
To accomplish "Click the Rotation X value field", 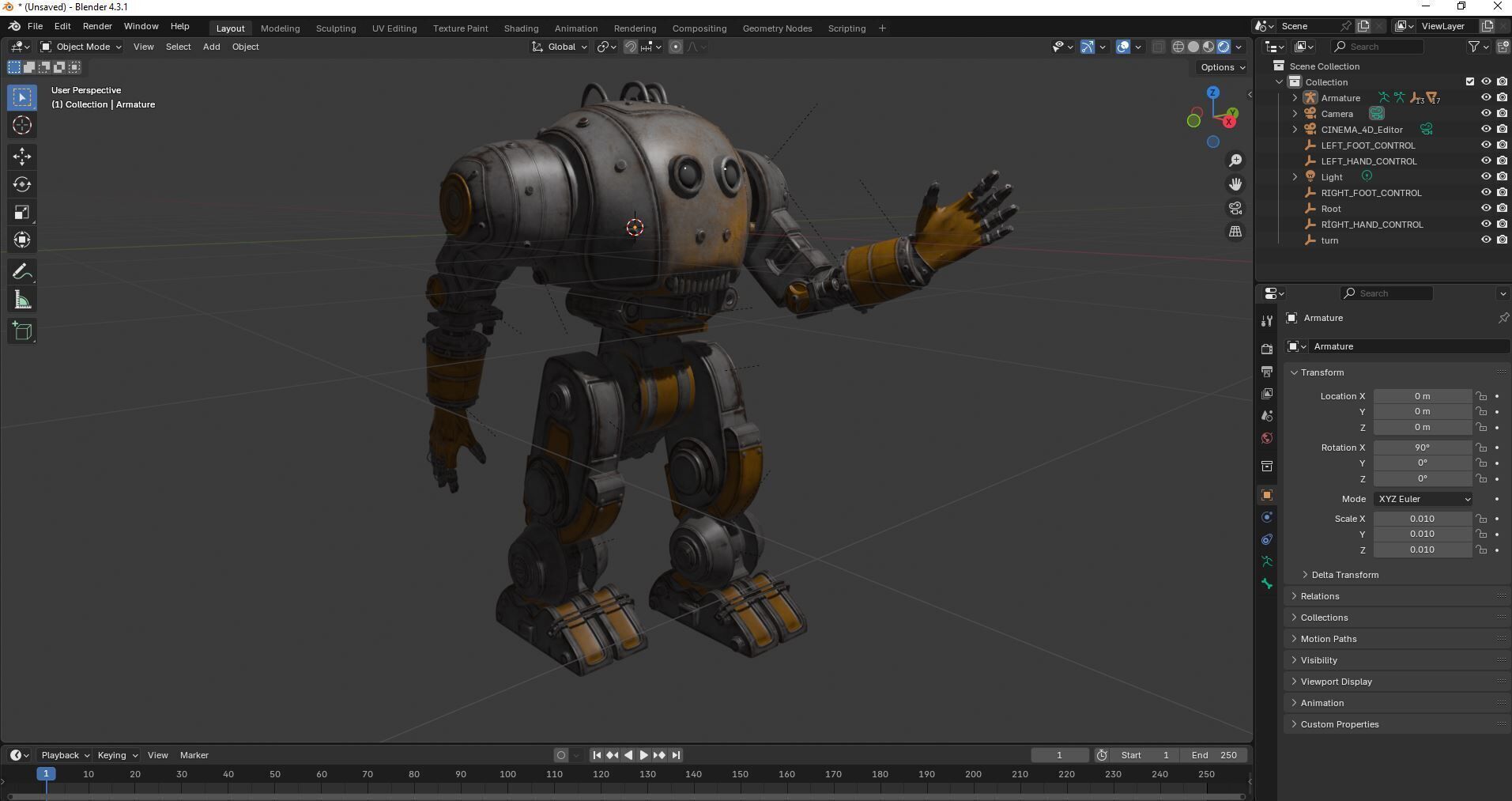I will 1422,448.
